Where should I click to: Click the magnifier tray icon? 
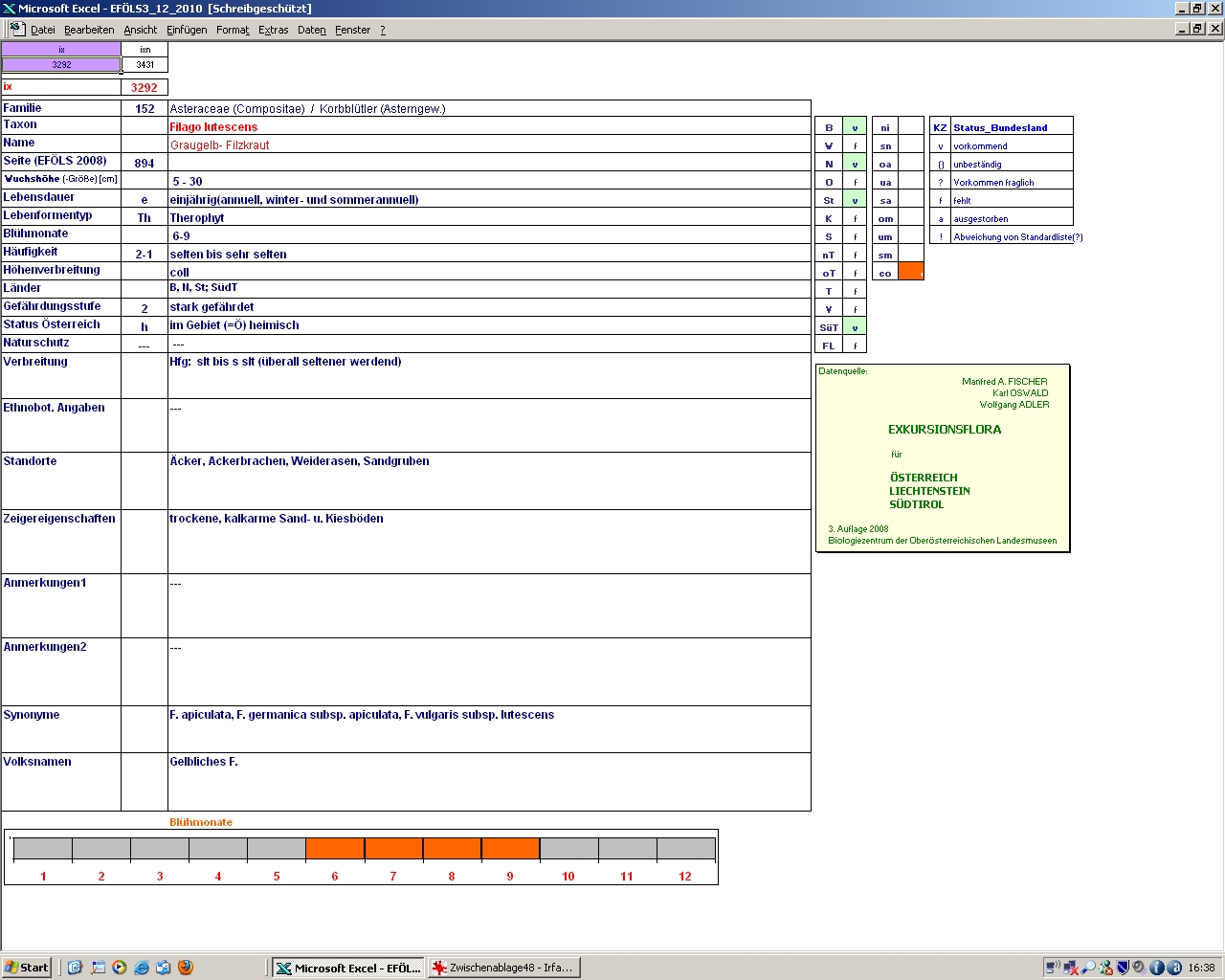click(x=1088, y=968)
